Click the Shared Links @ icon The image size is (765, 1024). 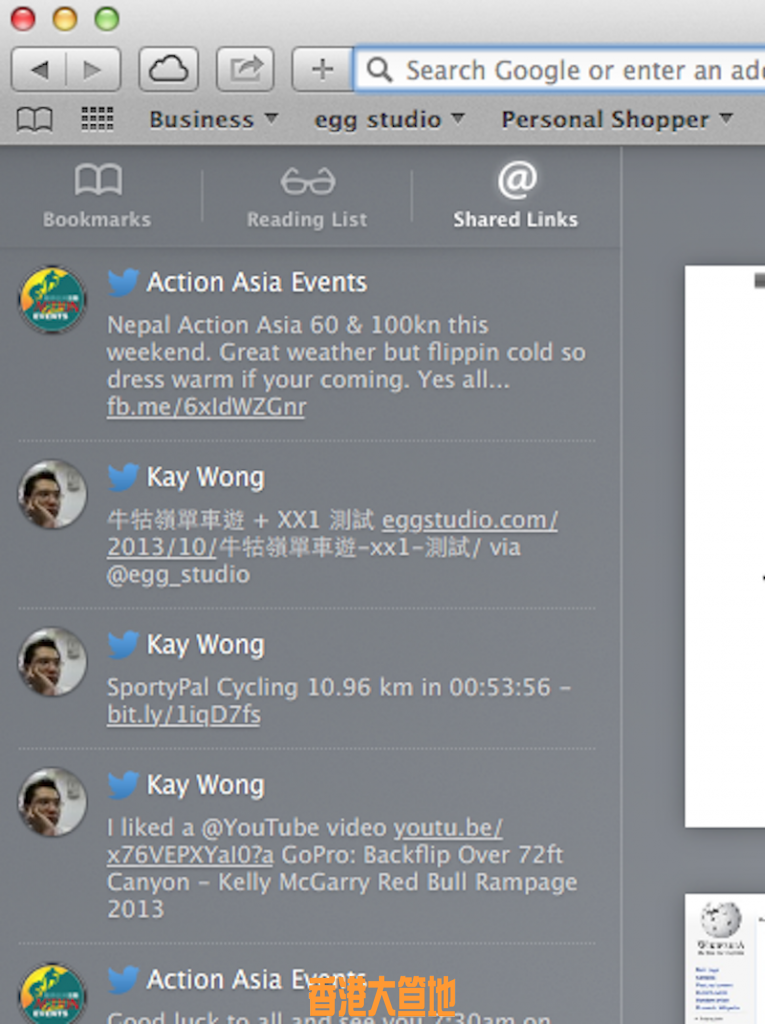[x=517, y=180]
